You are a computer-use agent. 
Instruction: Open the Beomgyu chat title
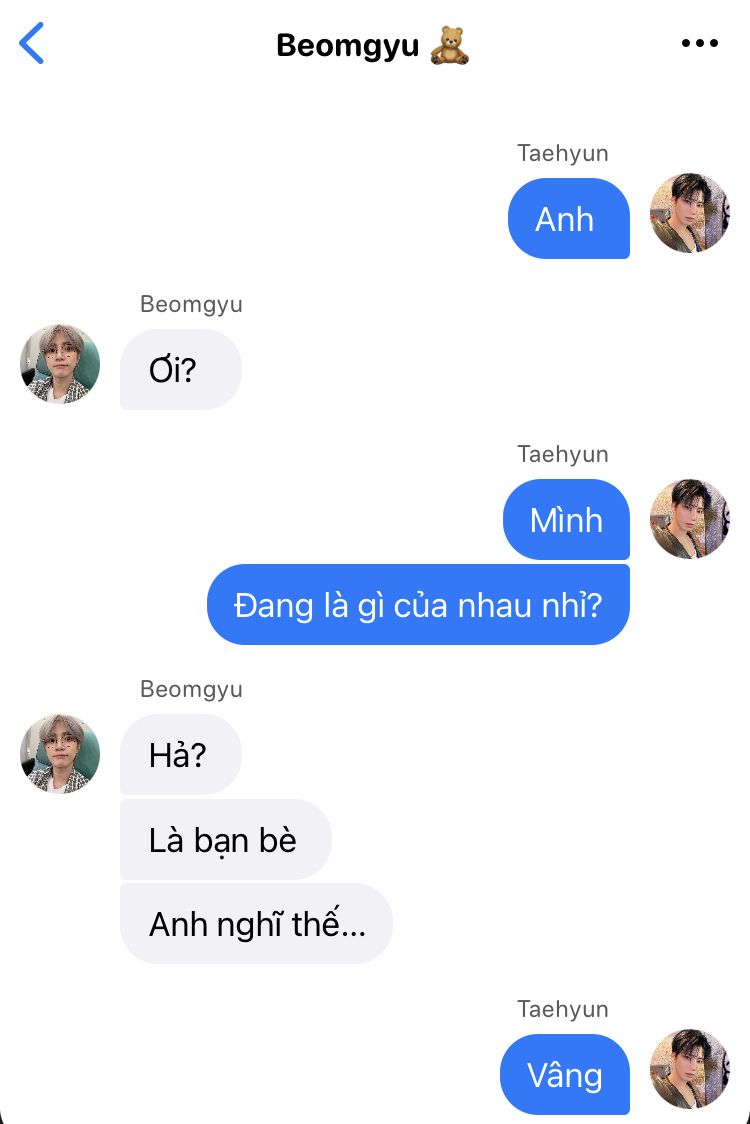tap(348, 46)
